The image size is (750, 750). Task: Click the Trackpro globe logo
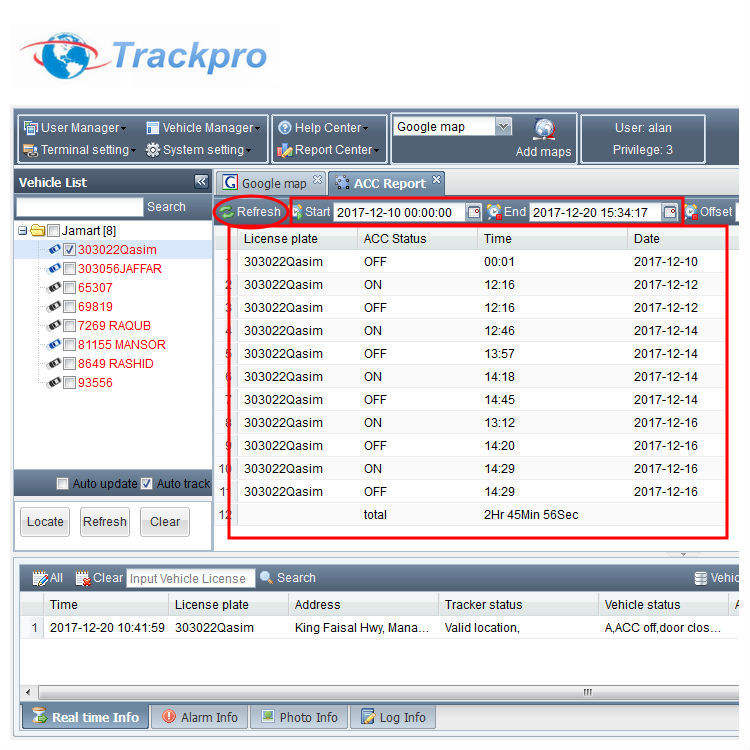tap(66, 55)
